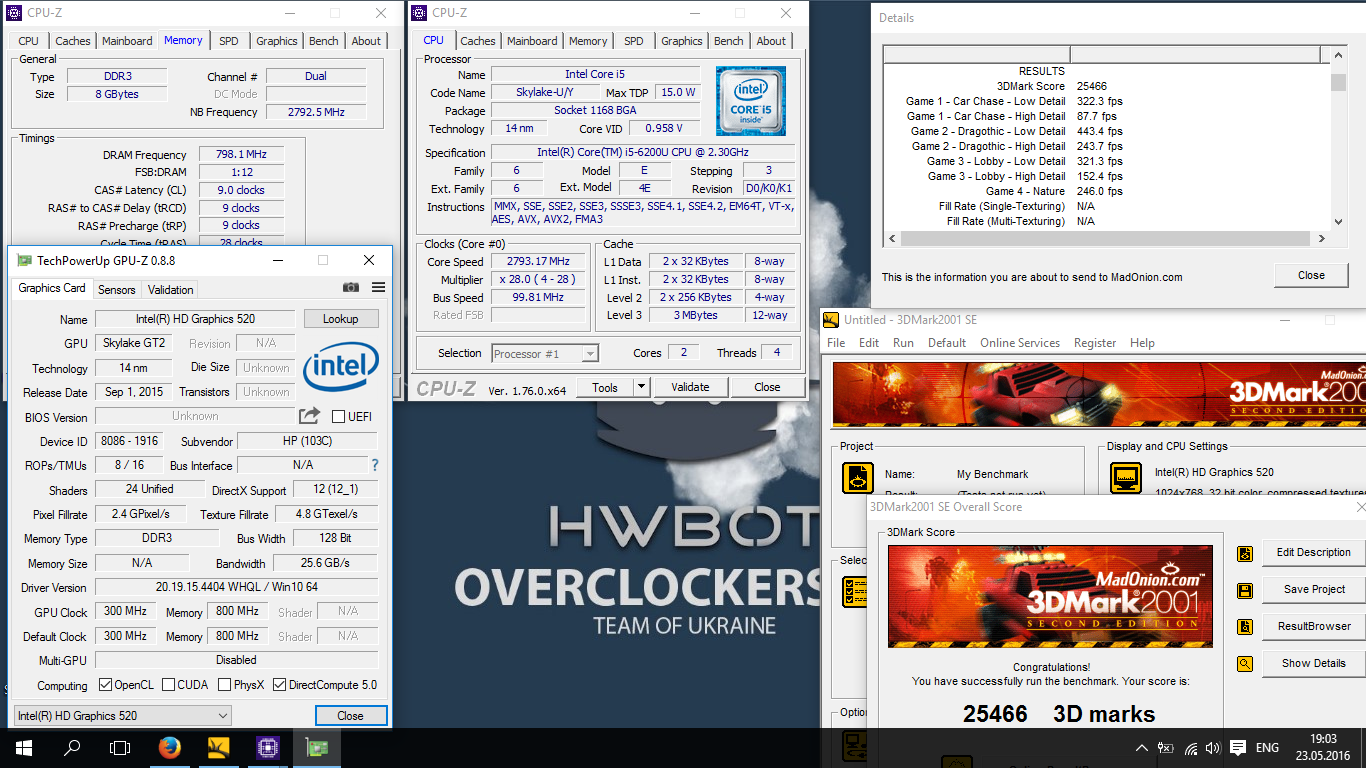The height and width of the screenshot is (768, 1366).
Task: Click the 3DMark2001 score banner image
Action: point(1050,598)
